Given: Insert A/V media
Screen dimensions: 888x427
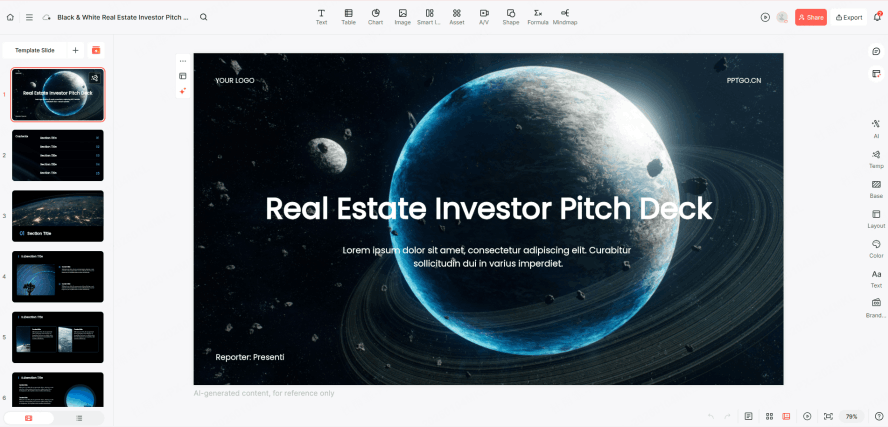Looking at the screenshot, I should 484,17.
